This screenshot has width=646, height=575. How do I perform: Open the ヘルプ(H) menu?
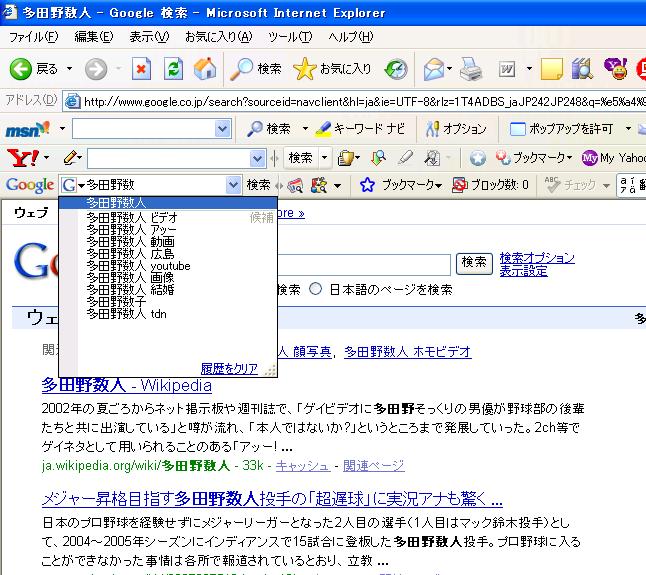[x=351, y=37]
